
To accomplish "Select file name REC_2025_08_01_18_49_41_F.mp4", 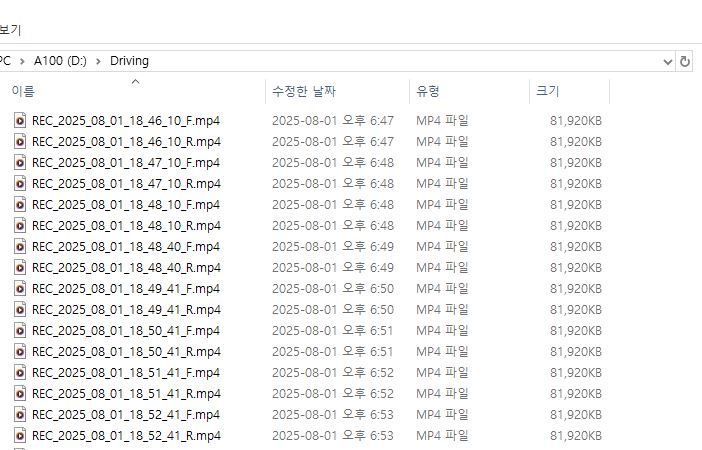I will tap(126, 289).
